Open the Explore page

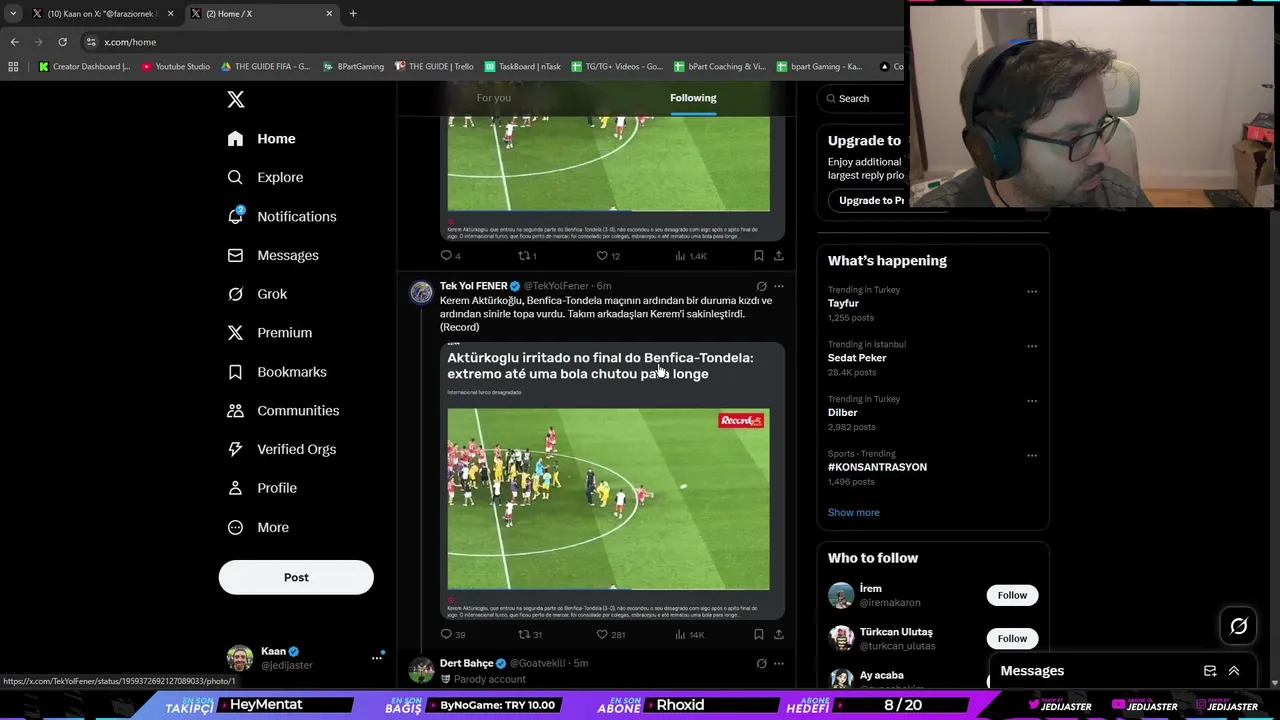(265, 177)
